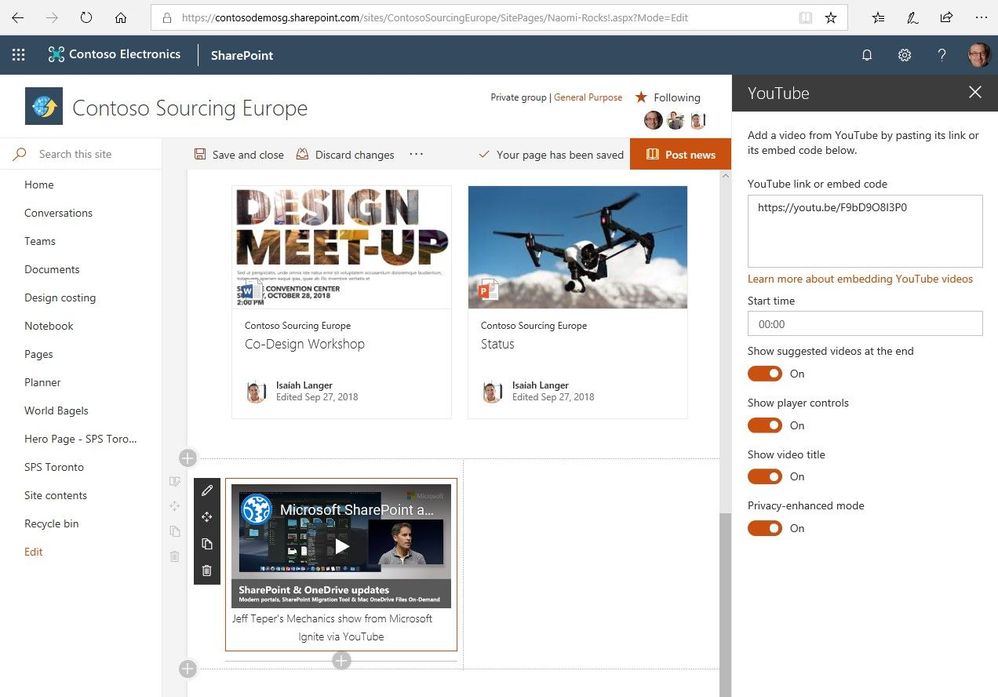Select move web part icon

point(207,517)
